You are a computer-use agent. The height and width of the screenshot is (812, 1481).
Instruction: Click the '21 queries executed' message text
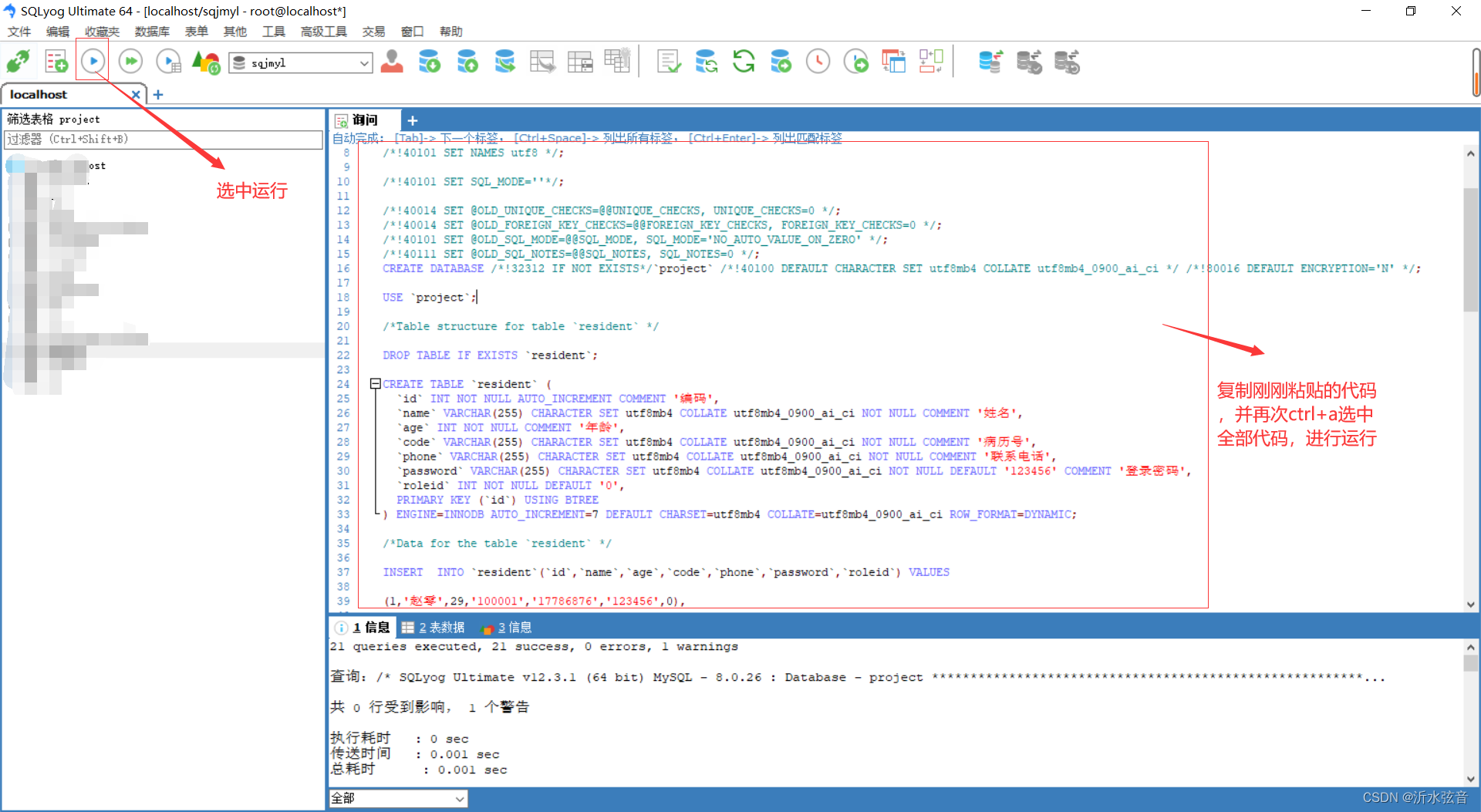pos(534,647)
